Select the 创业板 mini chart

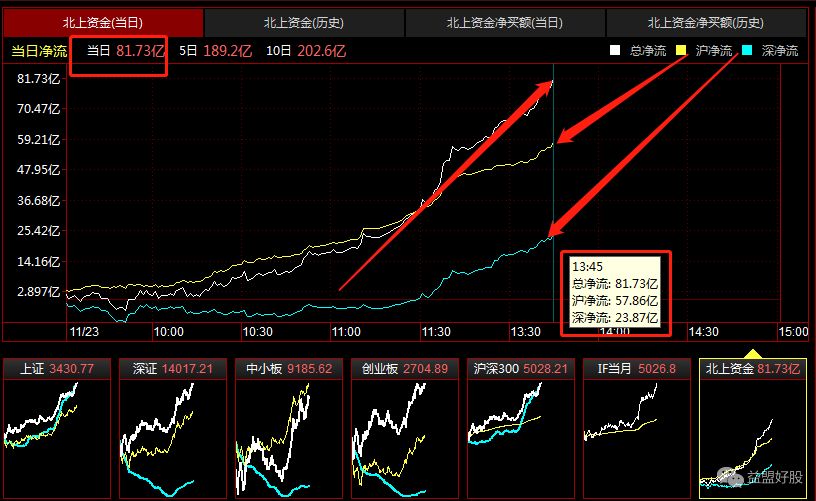click(406, 428)
